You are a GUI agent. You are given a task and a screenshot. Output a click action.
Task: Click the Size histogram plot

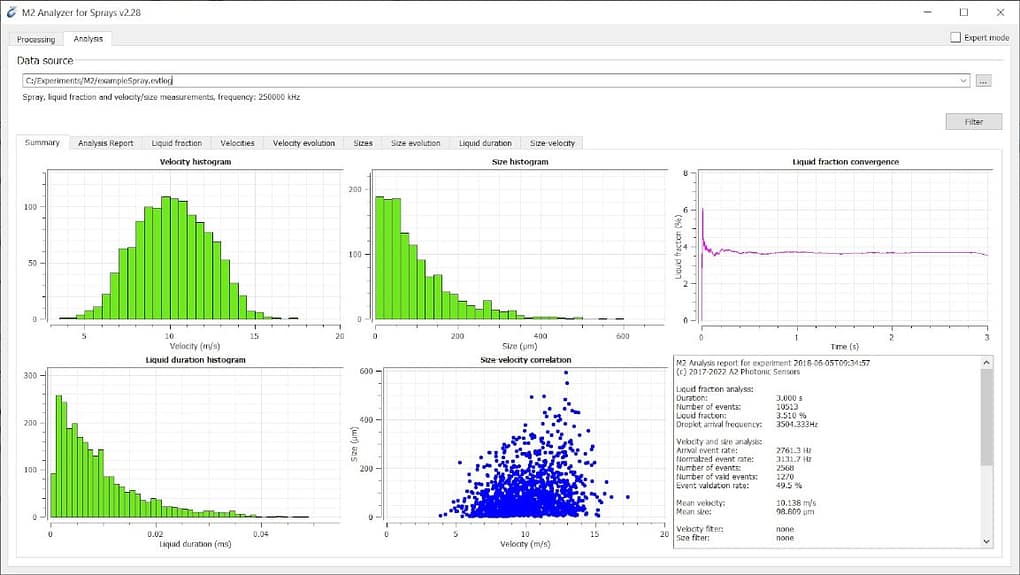[x=519, y=247]
